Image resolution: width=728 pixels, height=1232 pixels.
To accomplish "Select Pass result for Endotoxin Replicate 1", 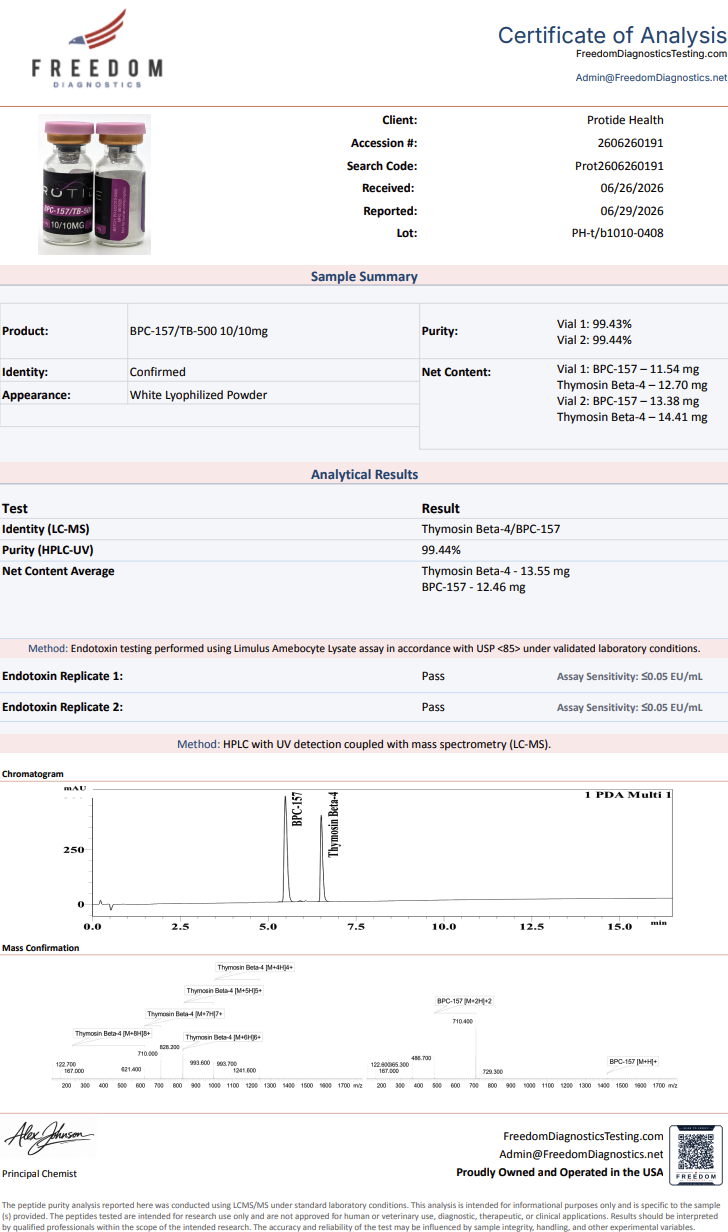I will pyautogui.click(x=433, y=676).
